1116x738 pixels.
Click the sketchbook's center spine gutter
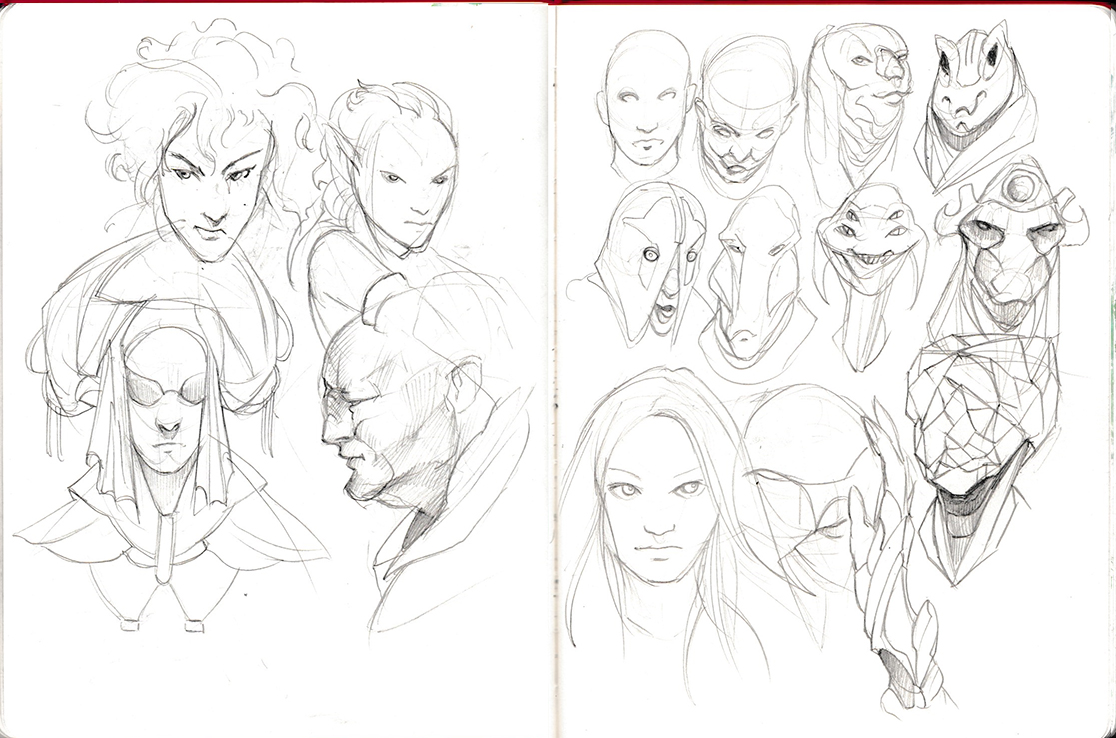click(x=552, y=370)
